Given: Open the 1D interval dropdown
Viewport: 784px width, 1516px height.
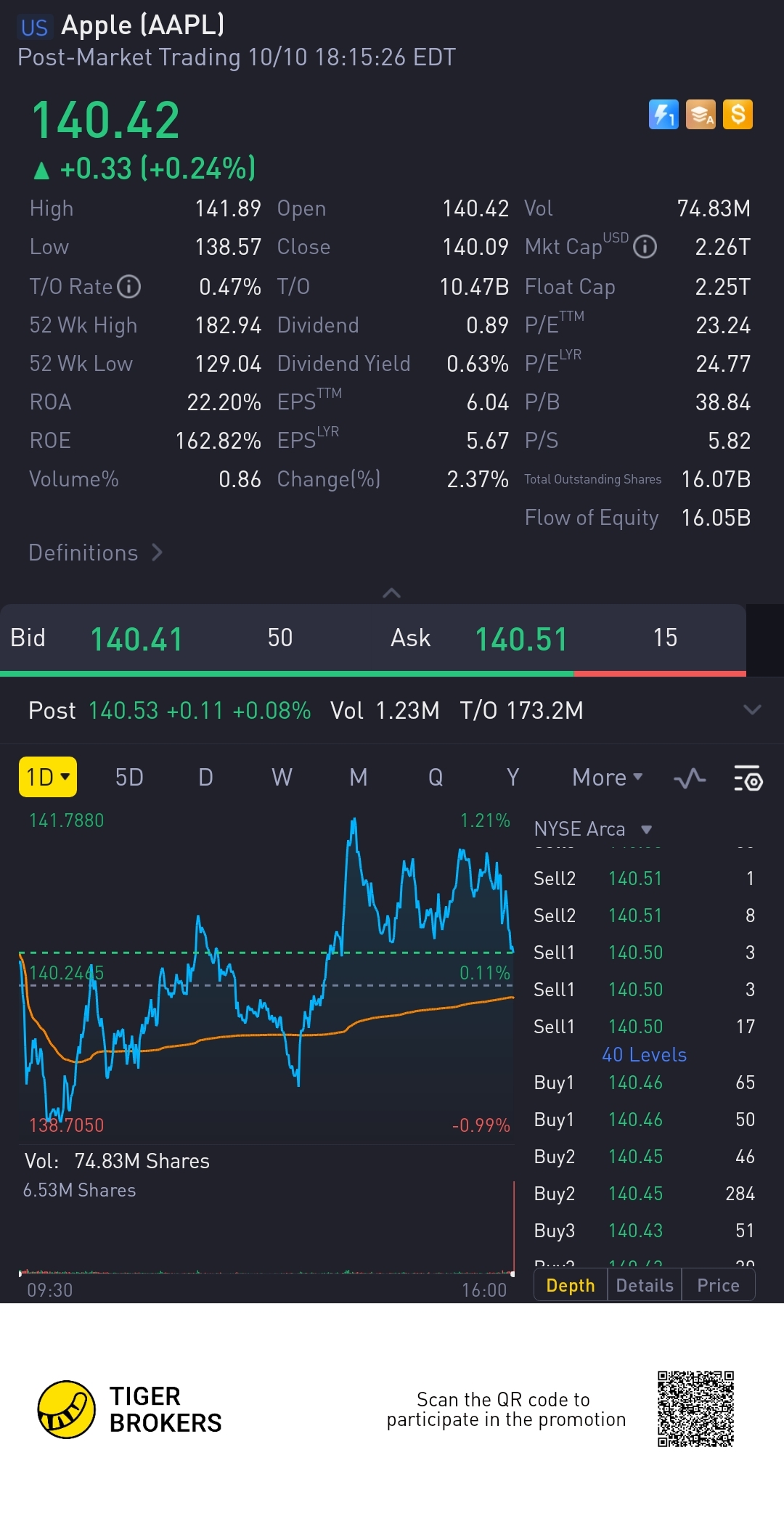Looking at the screenshot, I should tap(48, 778).
